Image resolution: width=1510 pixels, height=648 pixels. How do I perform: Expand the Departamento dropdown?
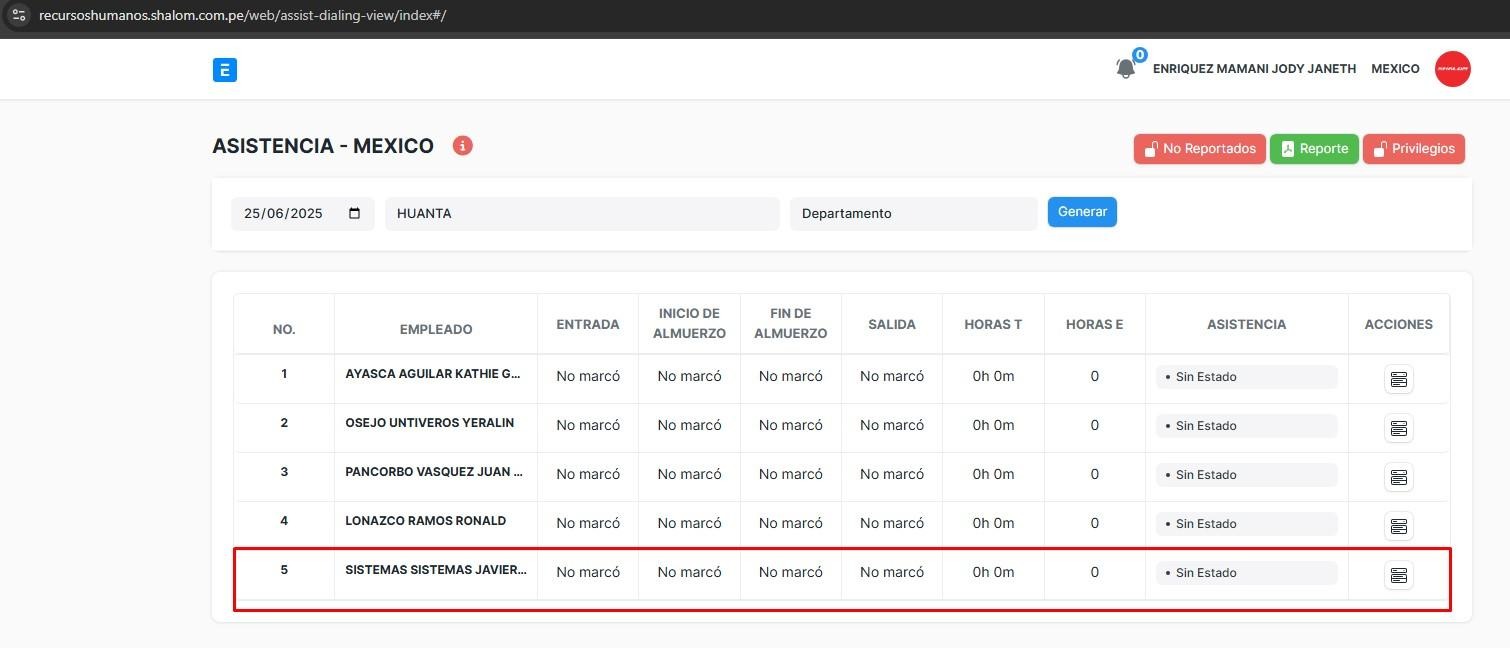click(912, 214)
